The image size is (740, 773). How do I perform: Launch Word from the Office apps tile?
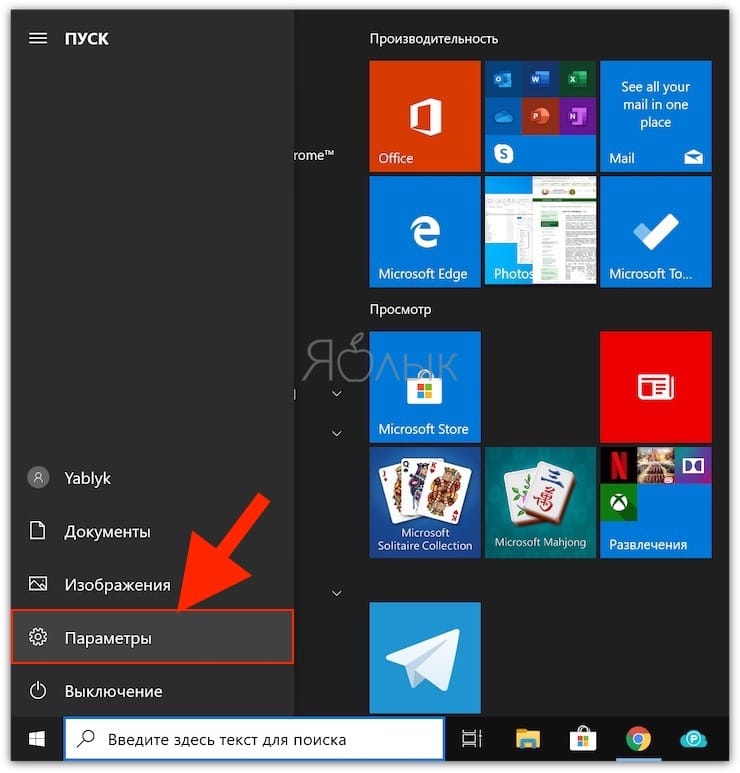(540, 79)
